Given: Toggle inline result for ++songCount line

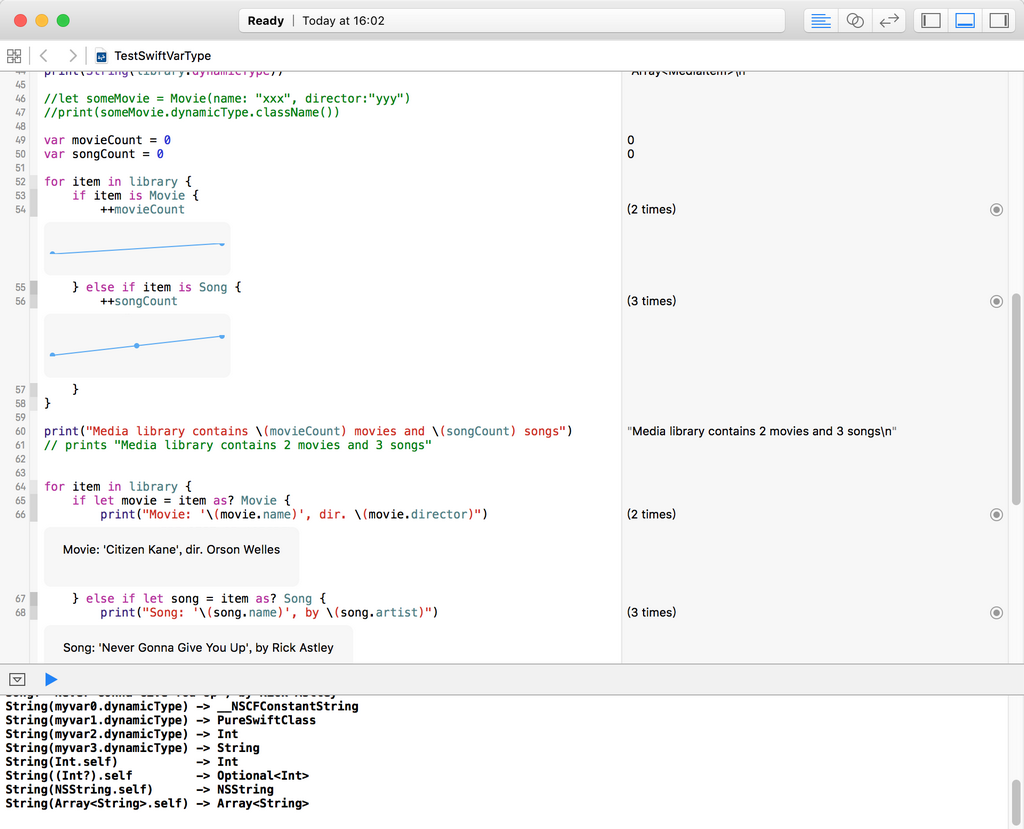Looking at the screenshot, I should (x=996, y=301).
